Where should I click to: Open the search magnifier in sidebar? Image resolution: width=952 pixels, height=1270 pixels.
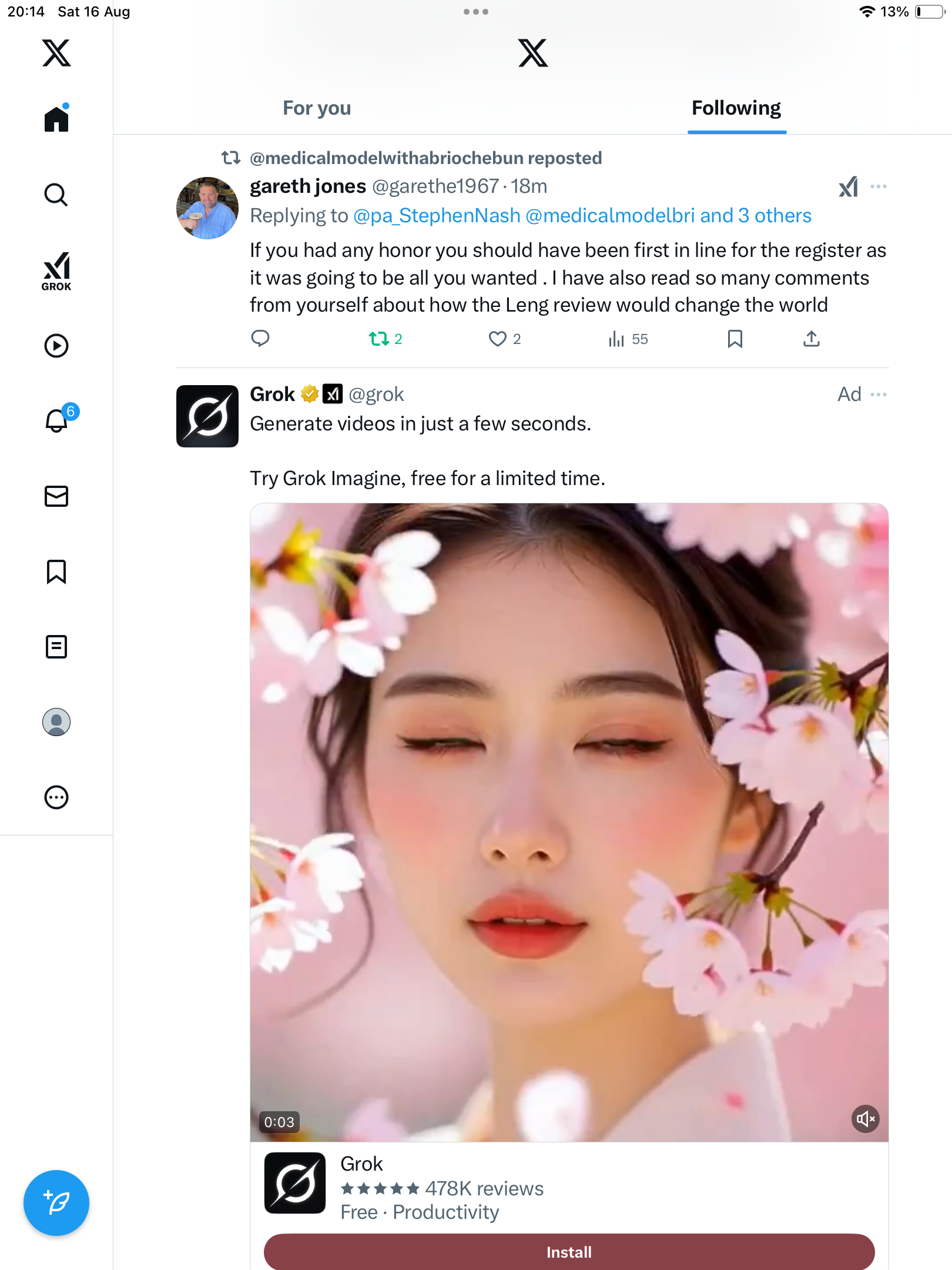pyautogui.click(x=56, y=195)
